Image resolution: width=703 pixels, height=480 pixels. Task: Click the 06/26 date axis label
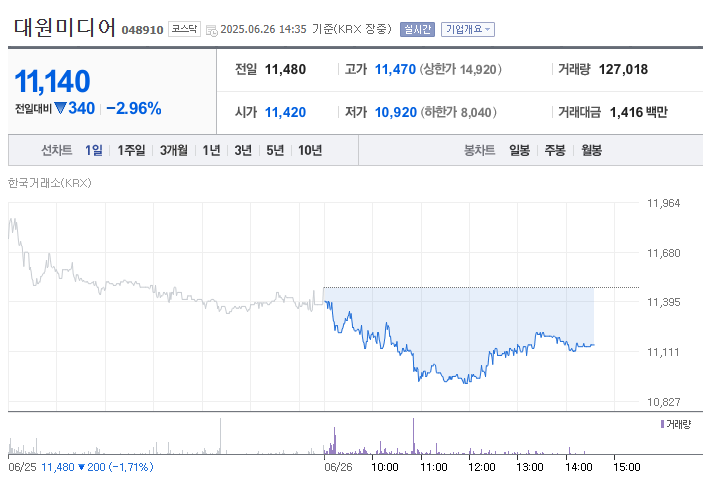(338, 467)
